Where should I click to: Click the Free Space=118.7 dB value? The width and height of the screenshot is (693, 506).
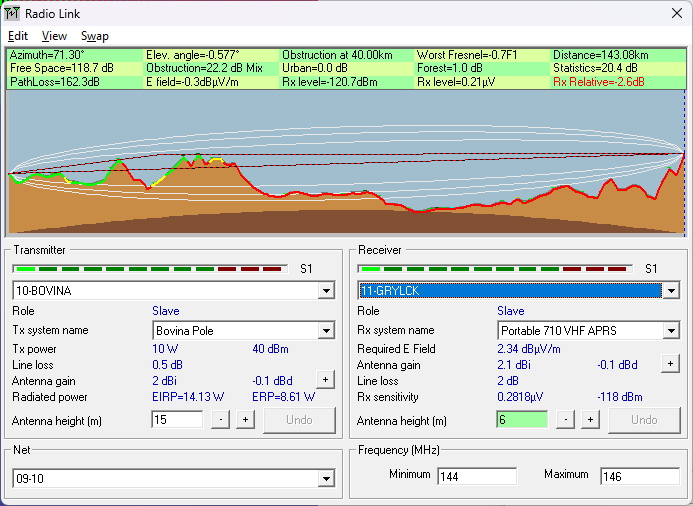tap(61, 68)
